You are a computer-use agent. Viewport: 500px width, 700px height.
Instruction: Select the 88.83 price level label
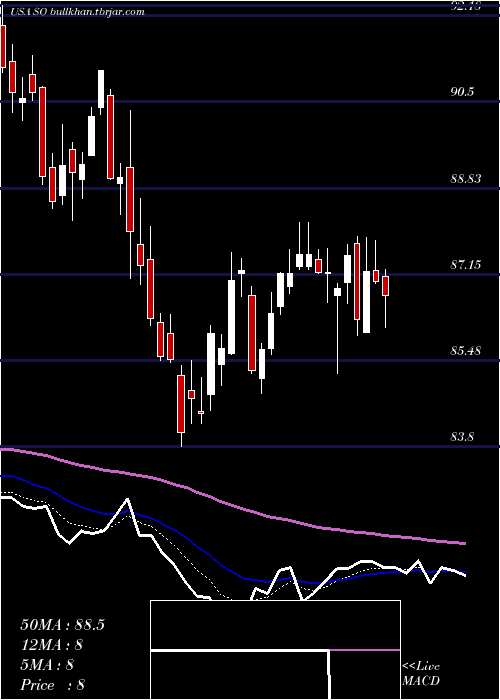(466, 179)
